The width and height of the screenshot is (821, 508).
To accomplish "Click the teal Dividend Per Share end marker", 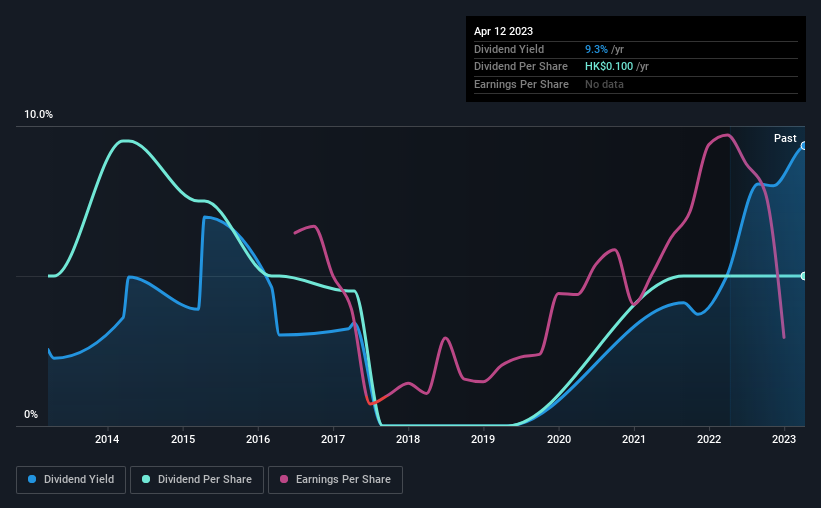I will tap(804, 276).
